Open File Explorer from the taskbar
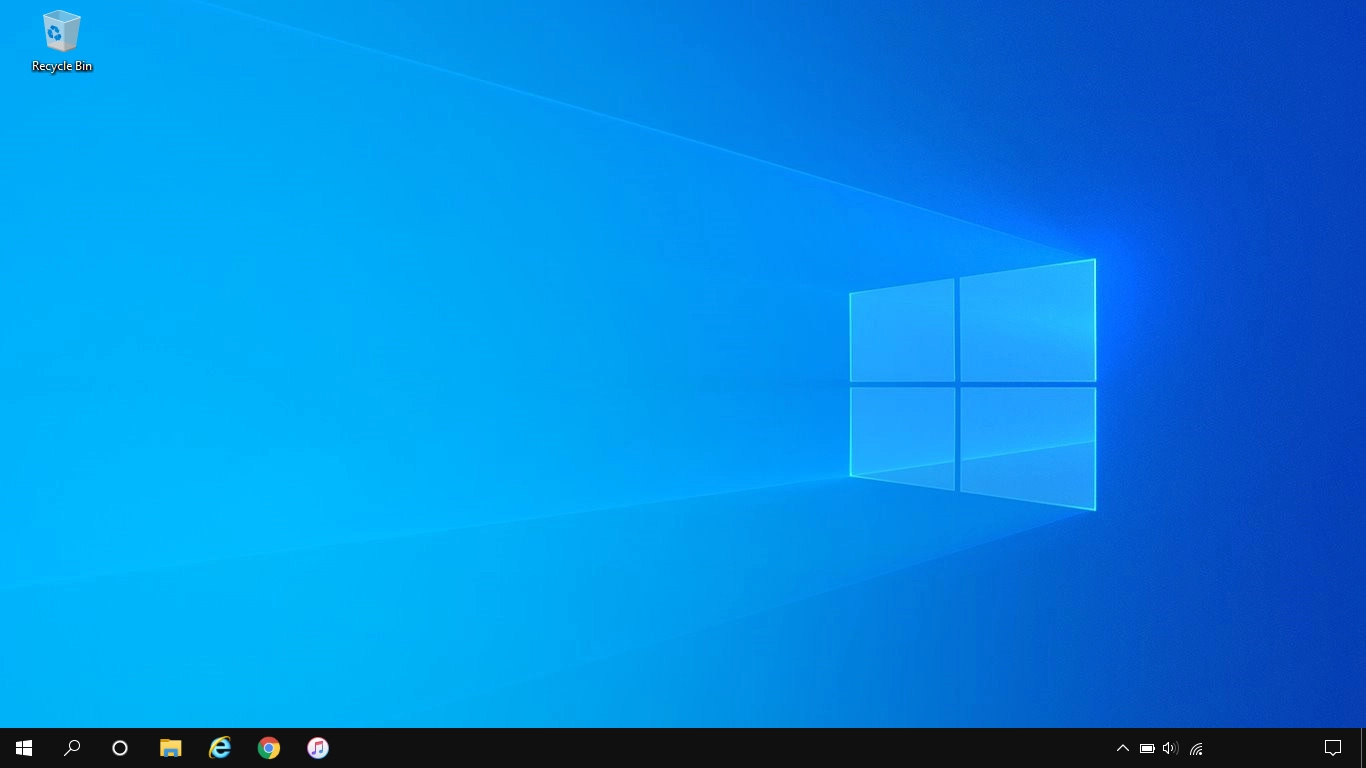The width and height of the screenshot is (1366, 768). pos(170,747)
